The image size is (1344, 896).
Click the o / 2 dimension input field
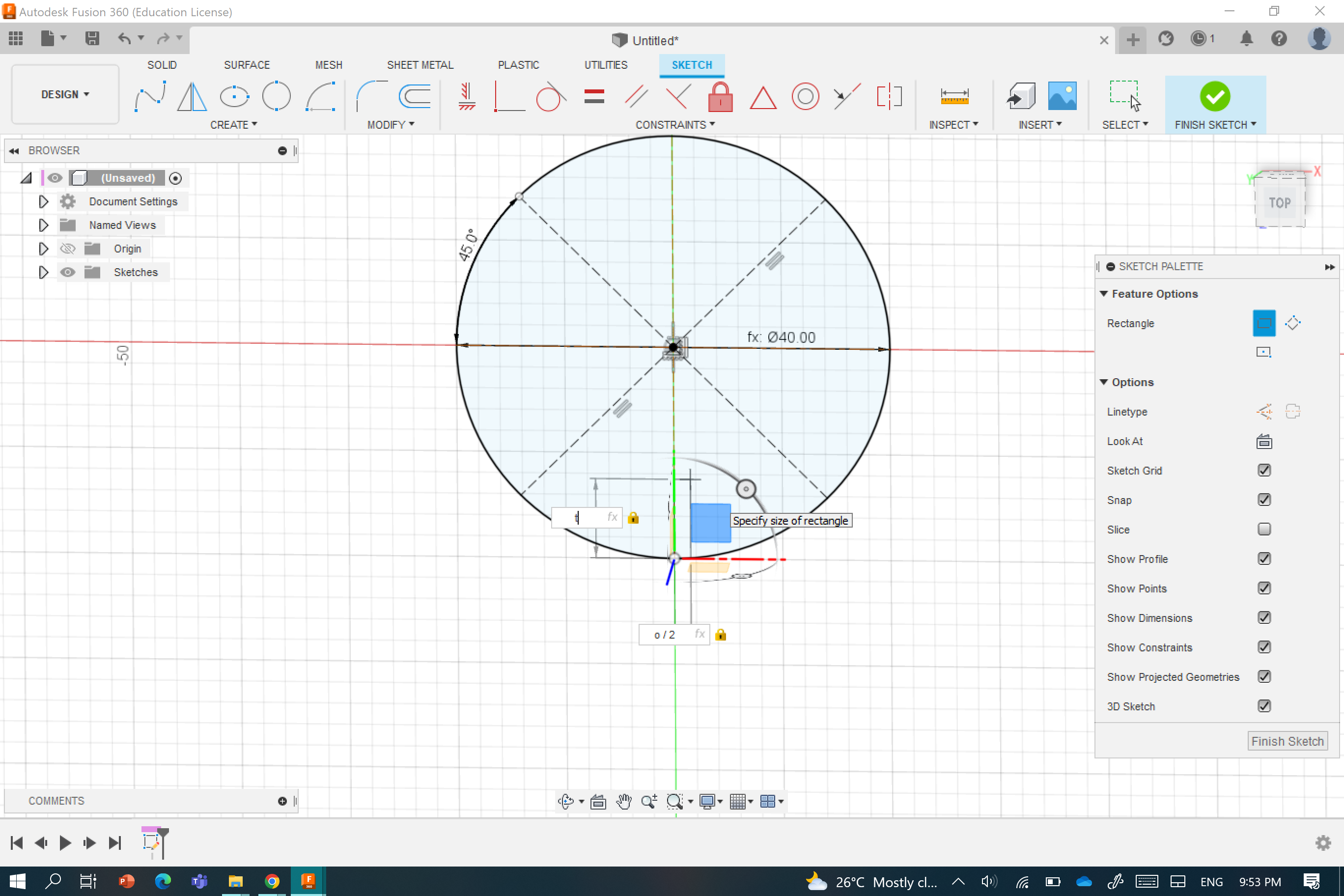click(665, 635)
